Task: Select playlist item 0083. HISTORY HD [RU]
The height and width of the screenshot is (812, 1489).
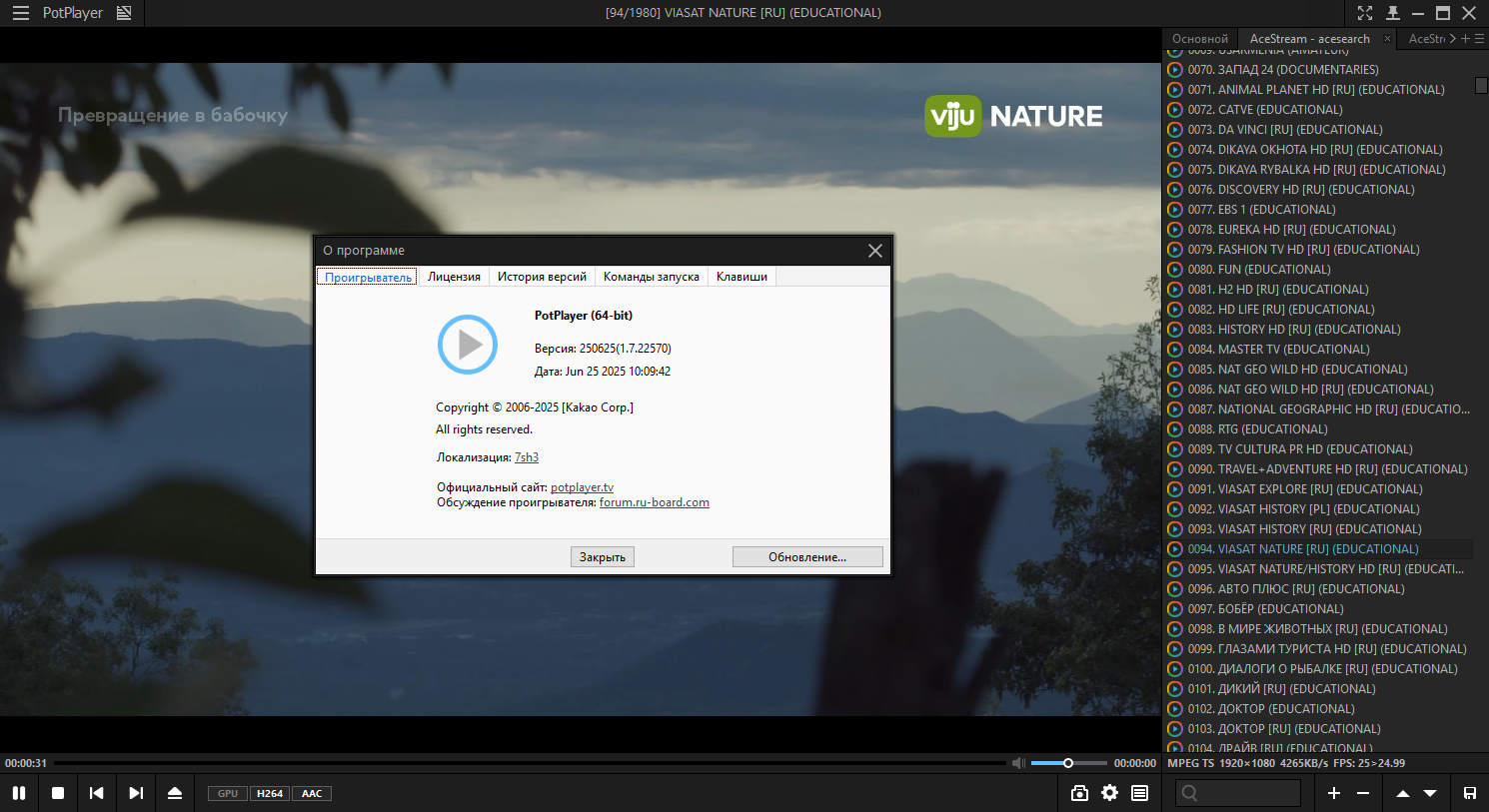Action: point(1318,330)
